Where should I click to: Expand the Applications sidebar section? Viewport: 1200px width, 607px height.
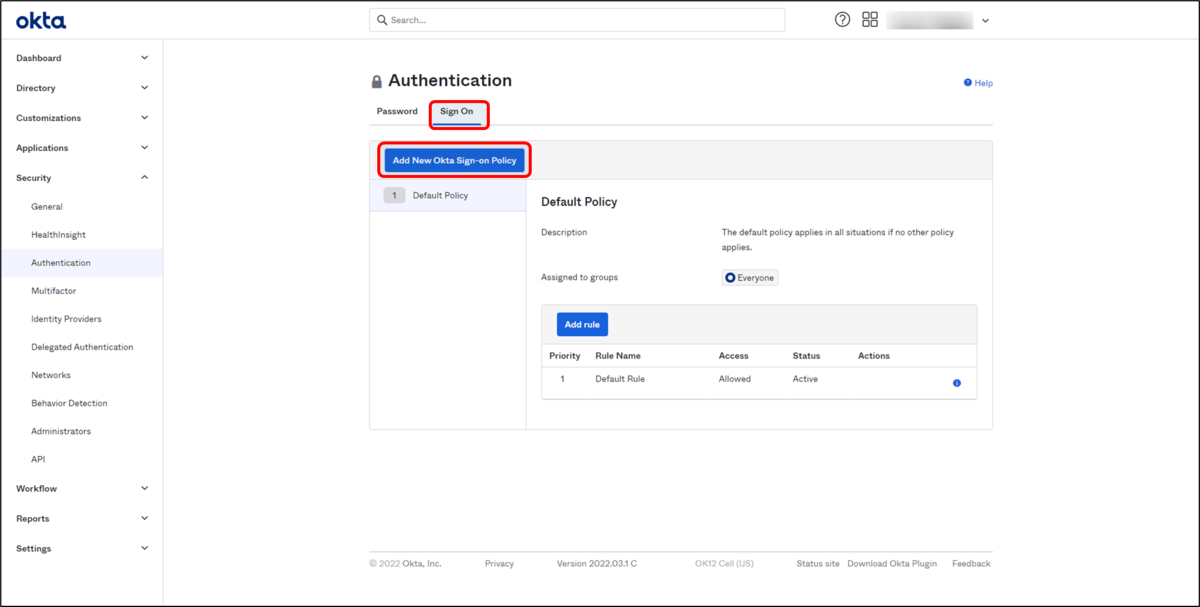pos(81,148)
